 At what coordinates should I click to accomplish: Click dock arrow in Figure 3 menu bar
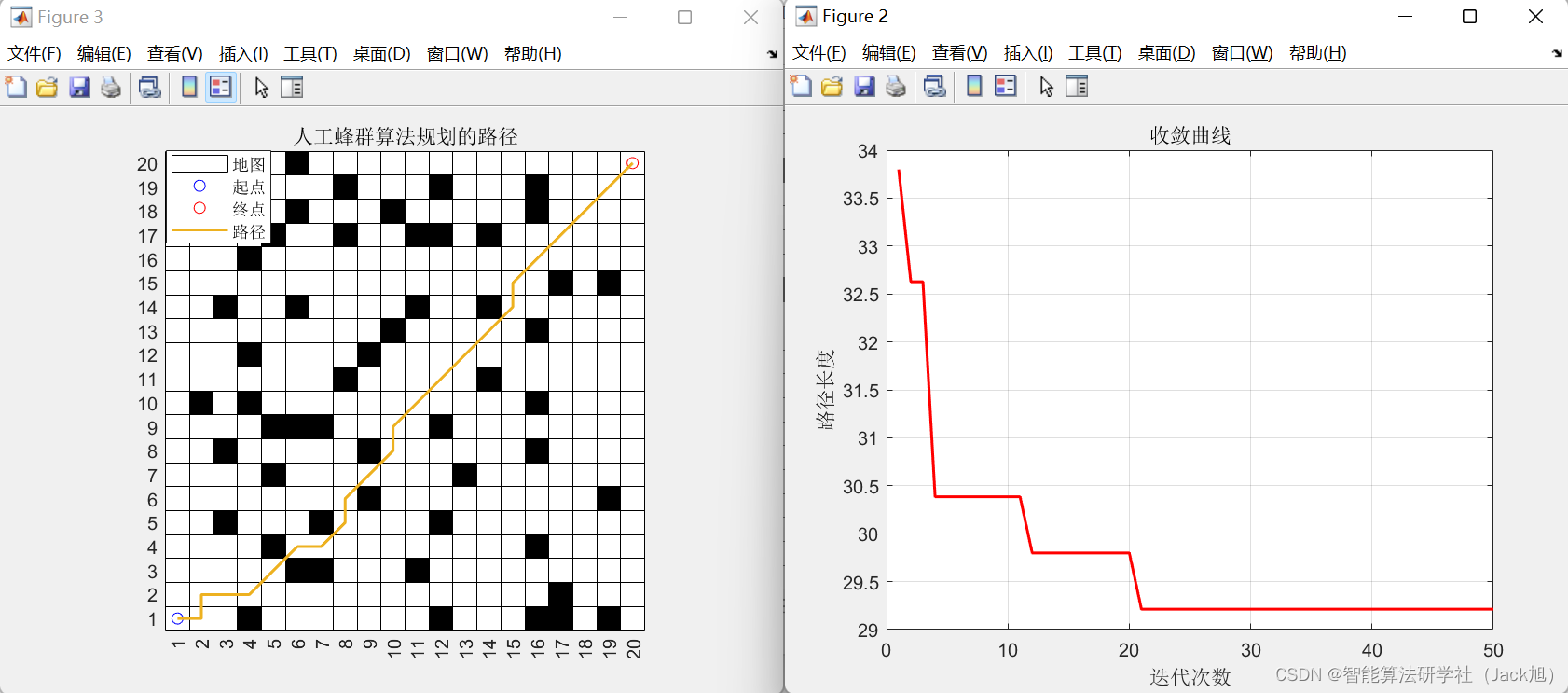(772, 54)
